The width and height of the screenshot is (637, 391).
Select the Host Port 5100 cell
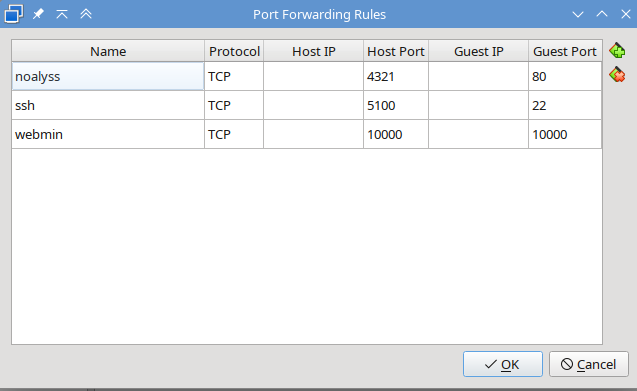coord(396,105)
